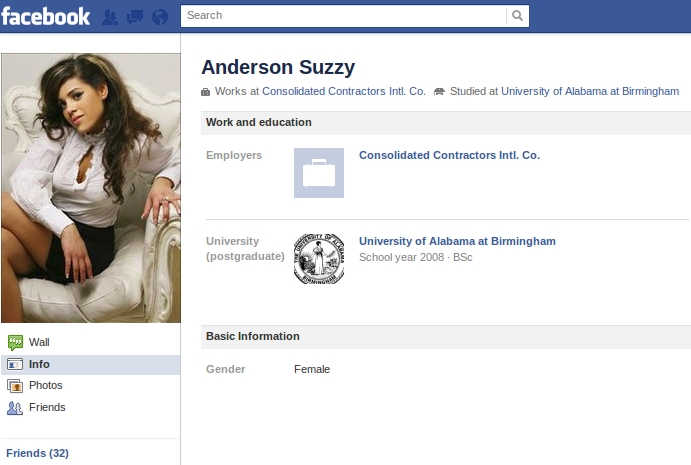The height and width of the screenshot is (465, 691).
Task: Click the profile photo
Action: (x=91, y=188)
